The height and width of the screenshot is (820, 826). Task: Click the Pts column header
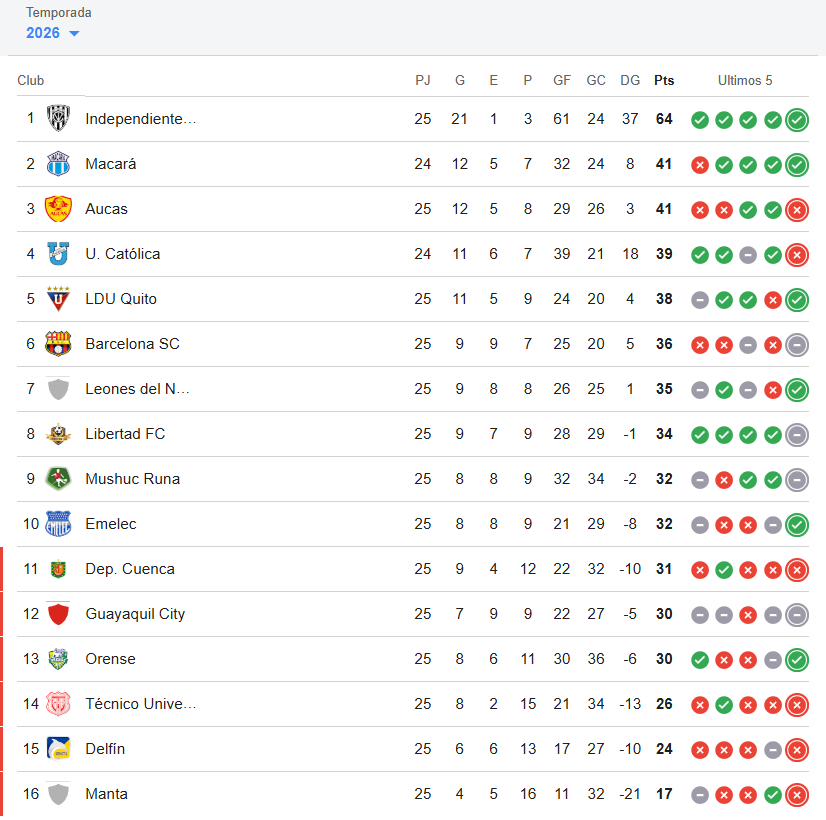pyautogui.click(x=664, y=80)
